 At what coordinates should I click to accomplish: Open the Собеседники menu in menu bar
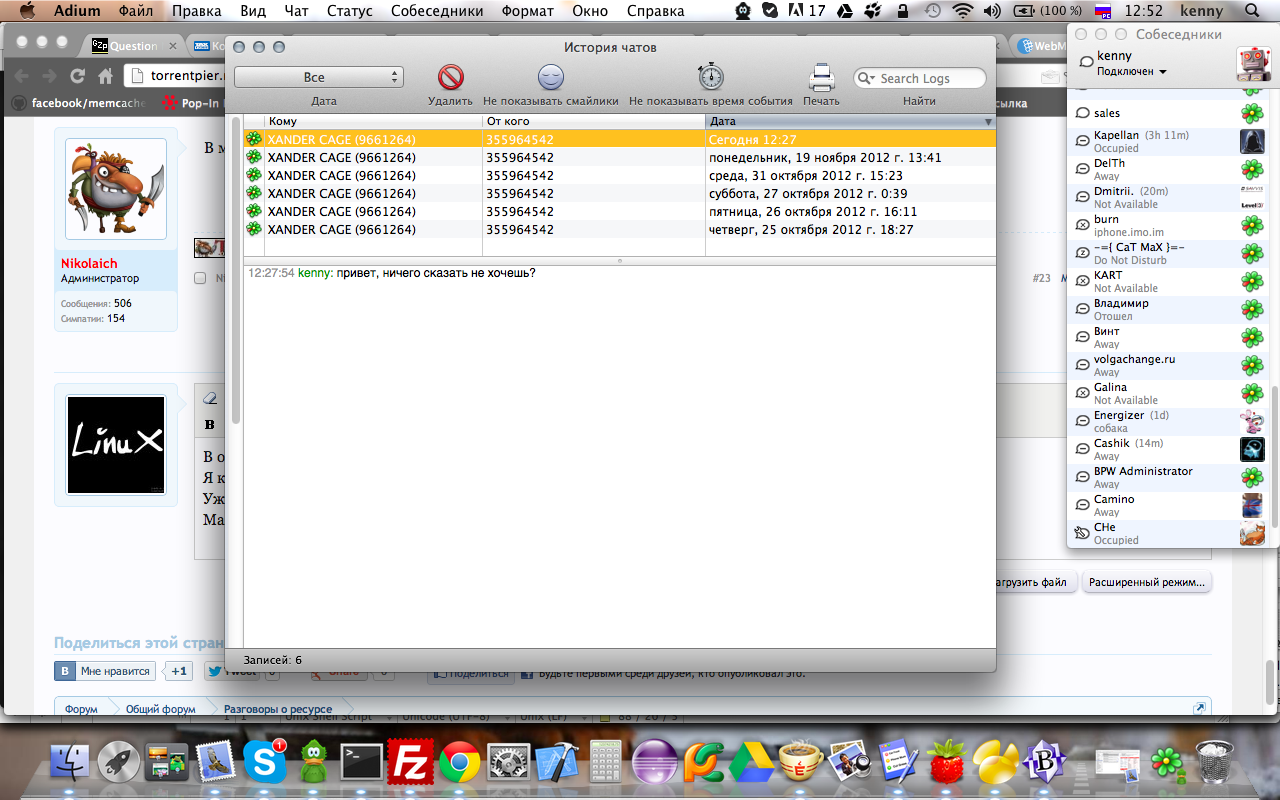click(x=436, y=11)
